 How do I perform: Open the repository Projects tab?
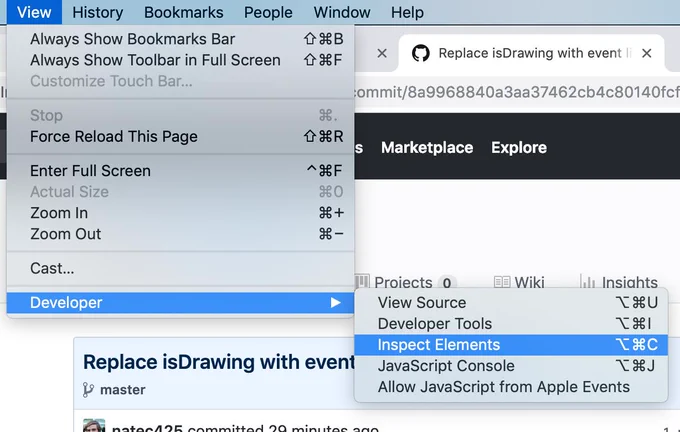click(405, 282)
